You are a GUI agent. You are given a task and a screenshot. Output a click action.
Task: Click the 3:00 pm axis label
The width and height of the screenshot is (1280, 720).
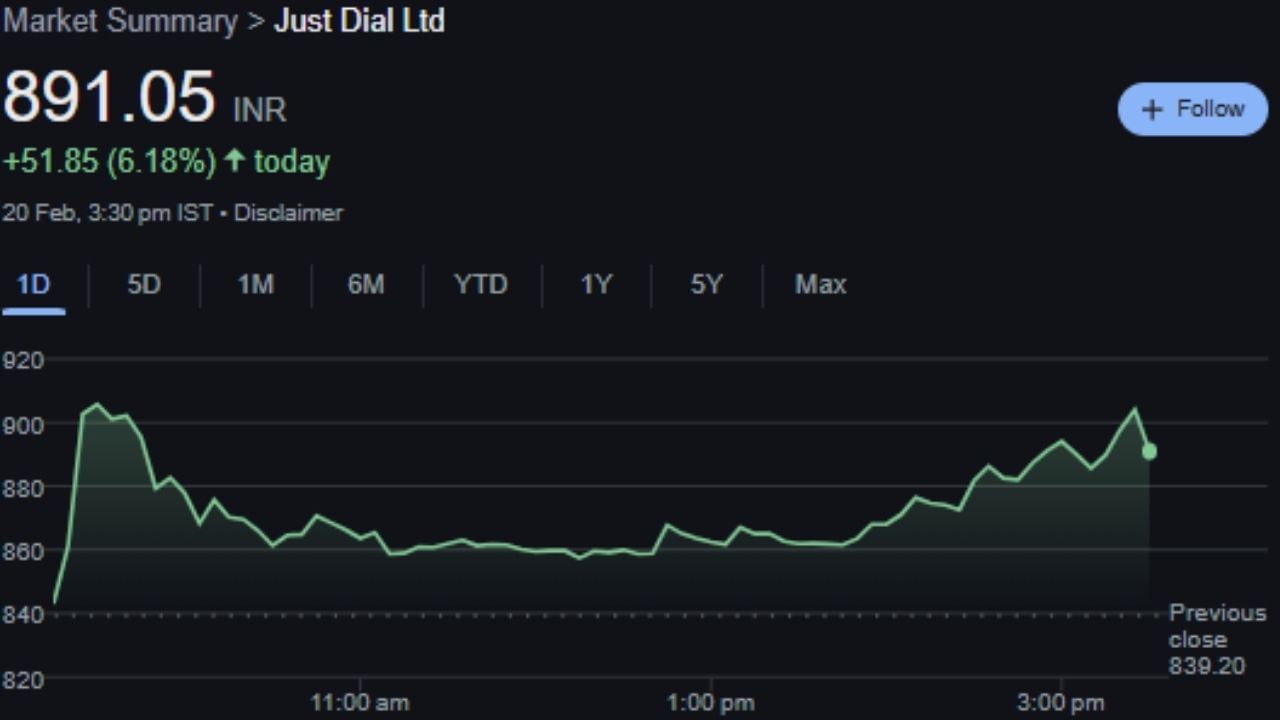point(1060,703)
